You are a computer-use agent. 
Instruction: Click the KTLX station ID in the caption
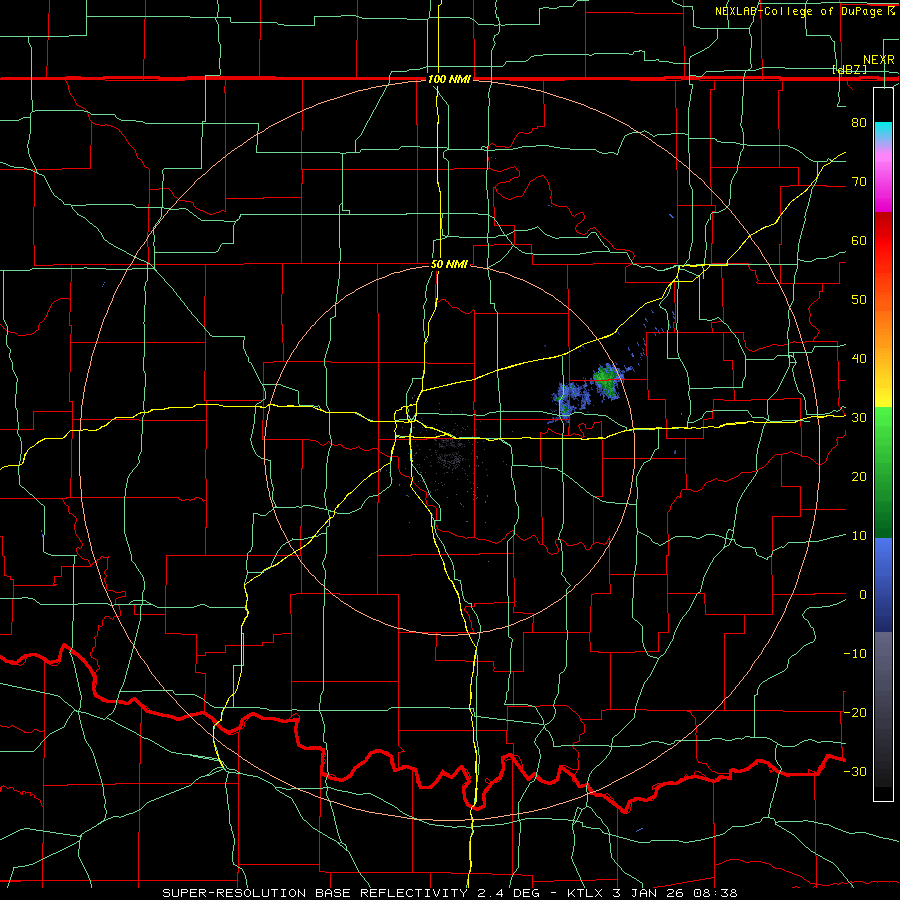(585, 893)
